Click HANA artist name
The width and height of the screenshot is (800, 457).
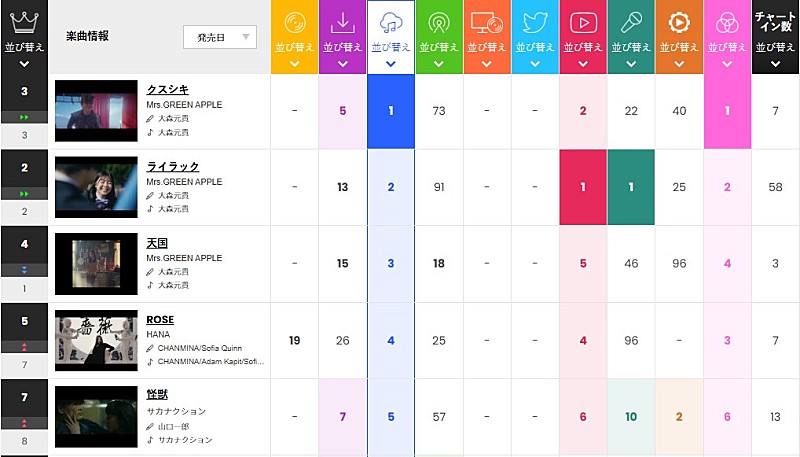tap(158, 334)
